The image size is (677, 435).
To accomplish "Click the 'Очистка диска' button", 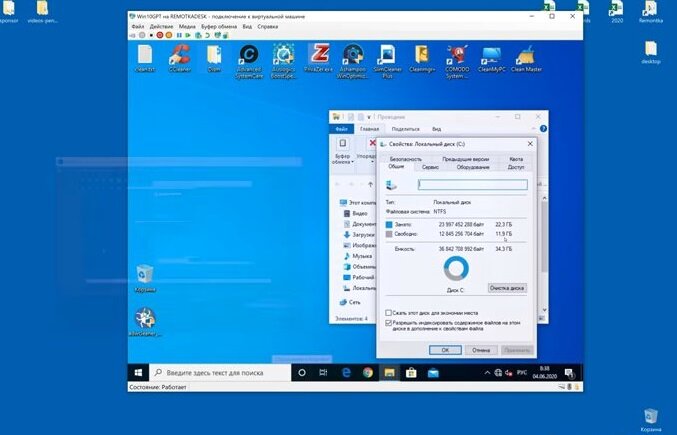I will tap(507, 288).
